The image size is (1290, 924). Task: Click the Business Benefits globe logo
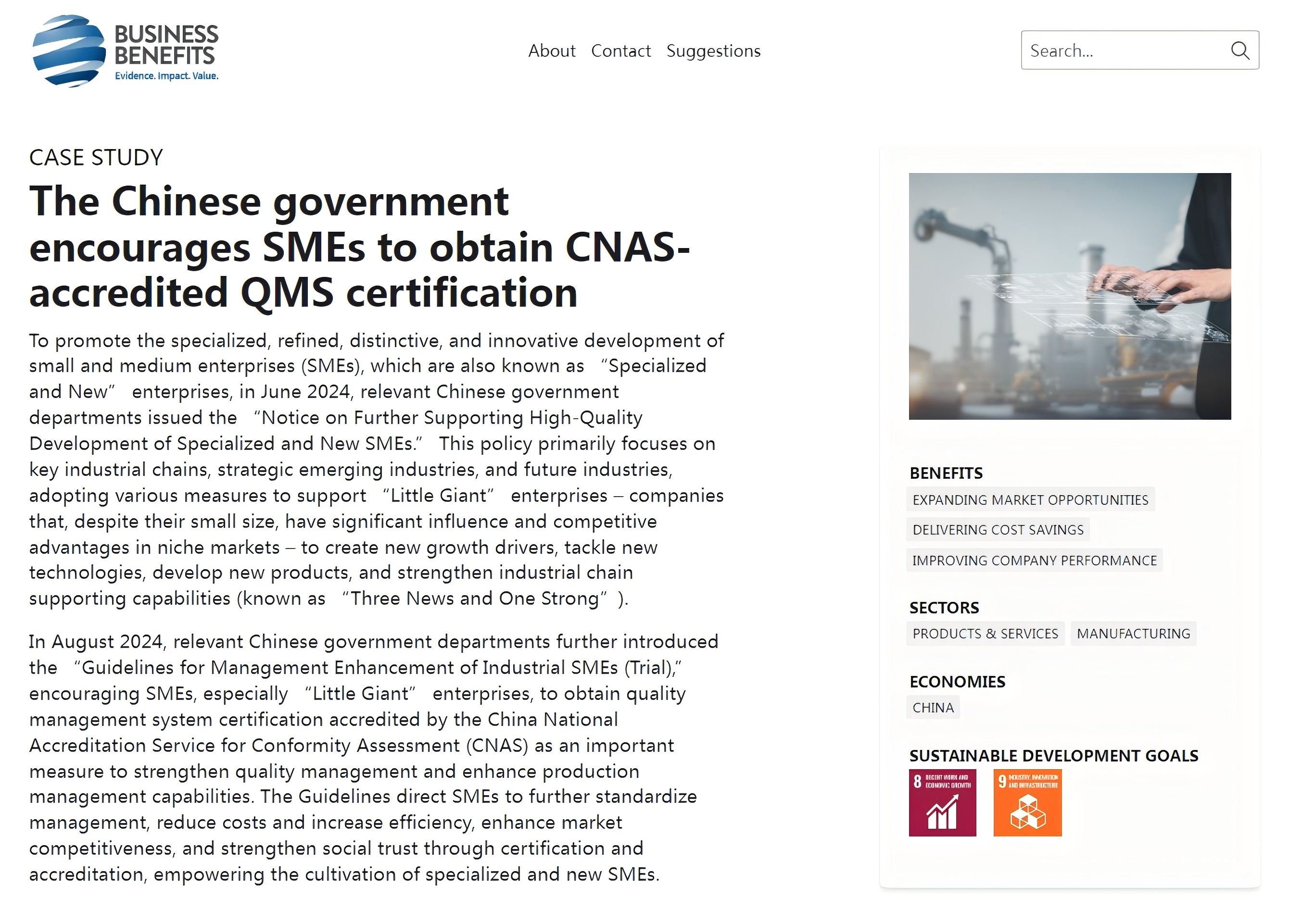coord(69,50)
